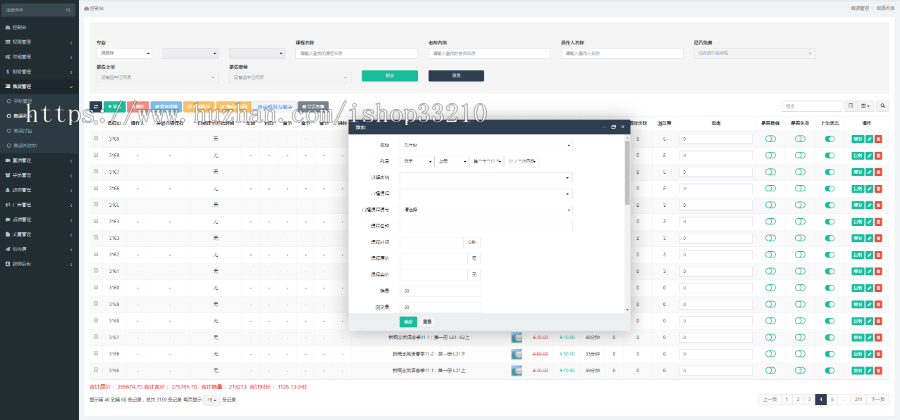Click the red trash icon in first table row
Screen dimensions: 900x420
(879, 139)
